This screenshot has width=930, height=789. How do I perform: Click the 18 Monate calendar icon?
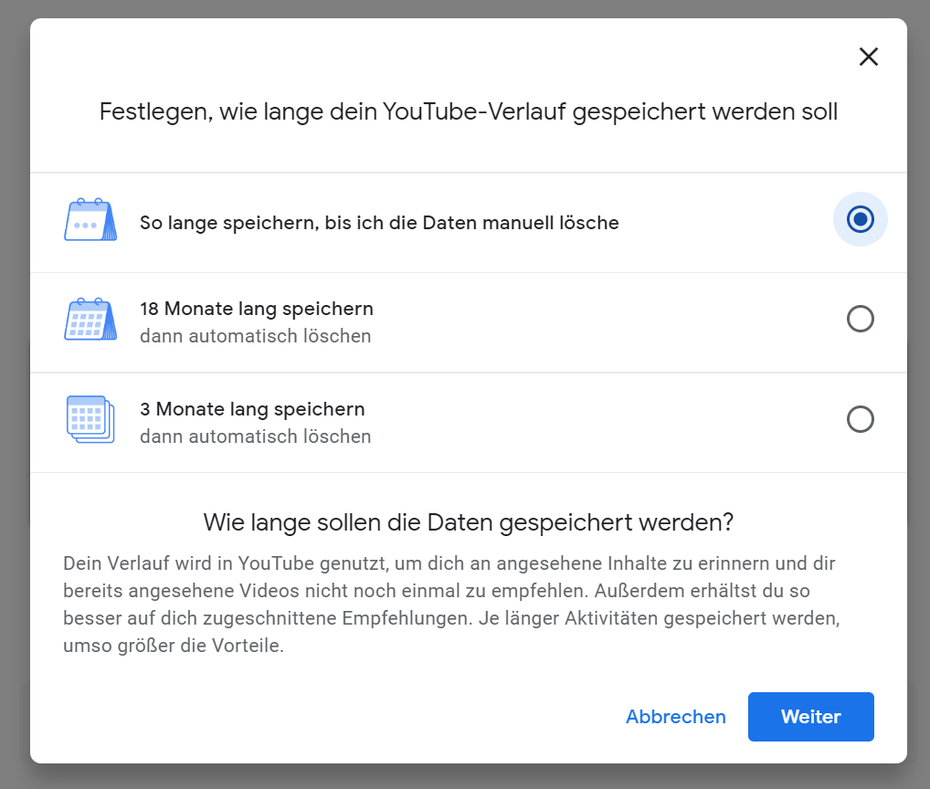90,319
